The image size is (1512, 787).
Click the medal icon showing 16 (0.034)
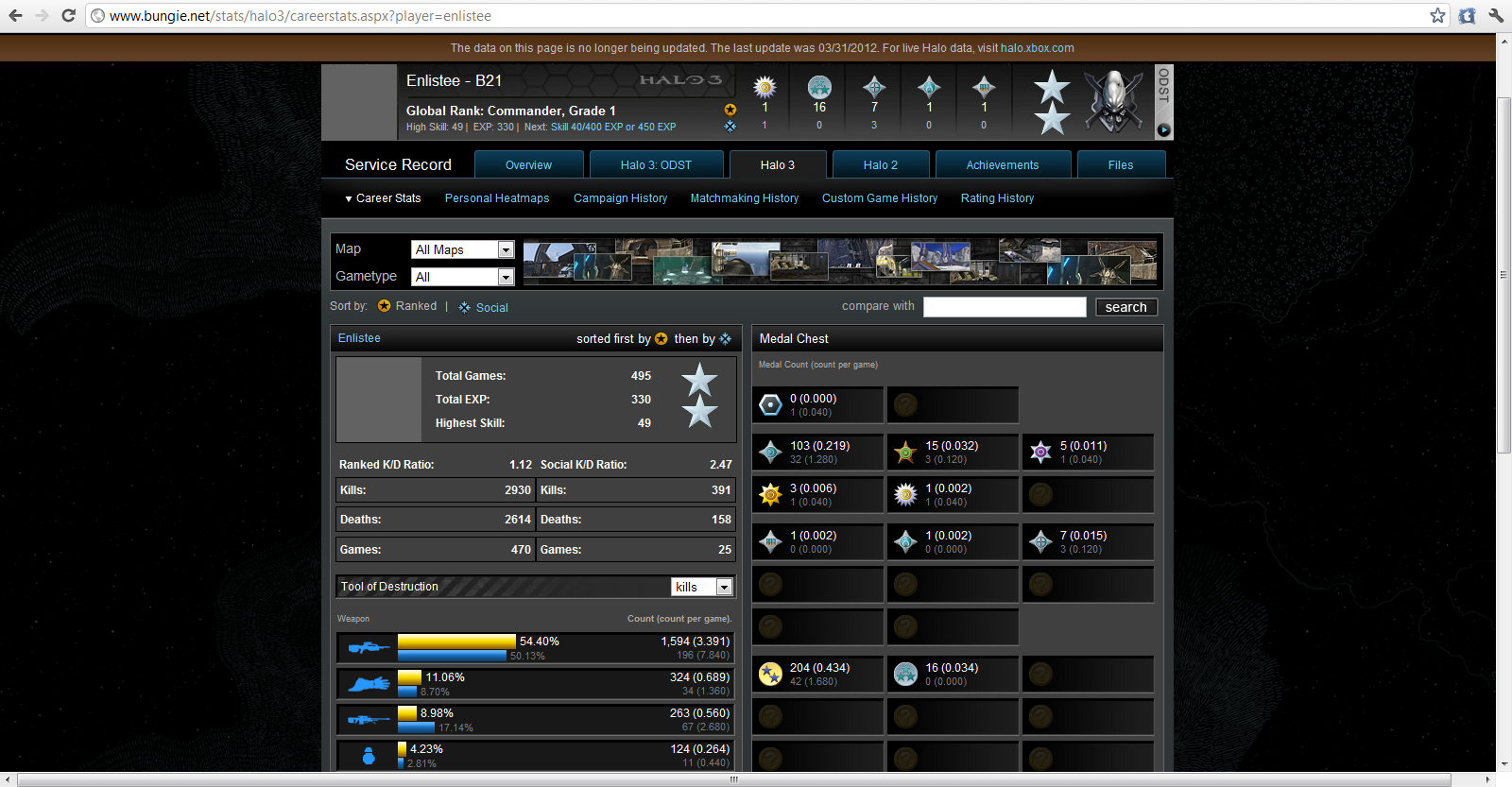tap(906, 674)
